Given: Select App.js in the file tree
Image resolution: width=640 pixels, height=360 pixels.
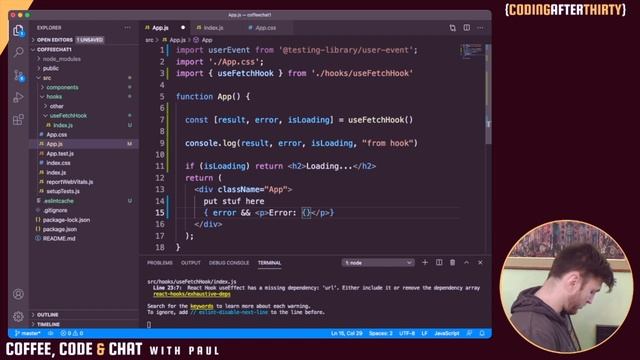Looking at the screenshot, I should point(54,144).
